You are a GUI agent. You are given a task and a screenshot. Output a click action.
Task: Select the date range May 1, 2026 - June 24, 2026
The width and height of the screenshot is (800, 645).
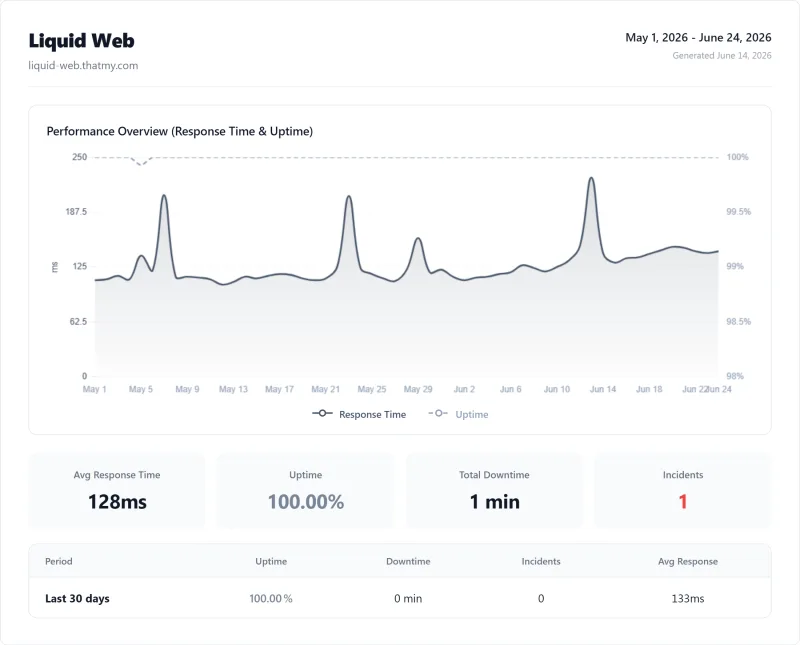698,37
